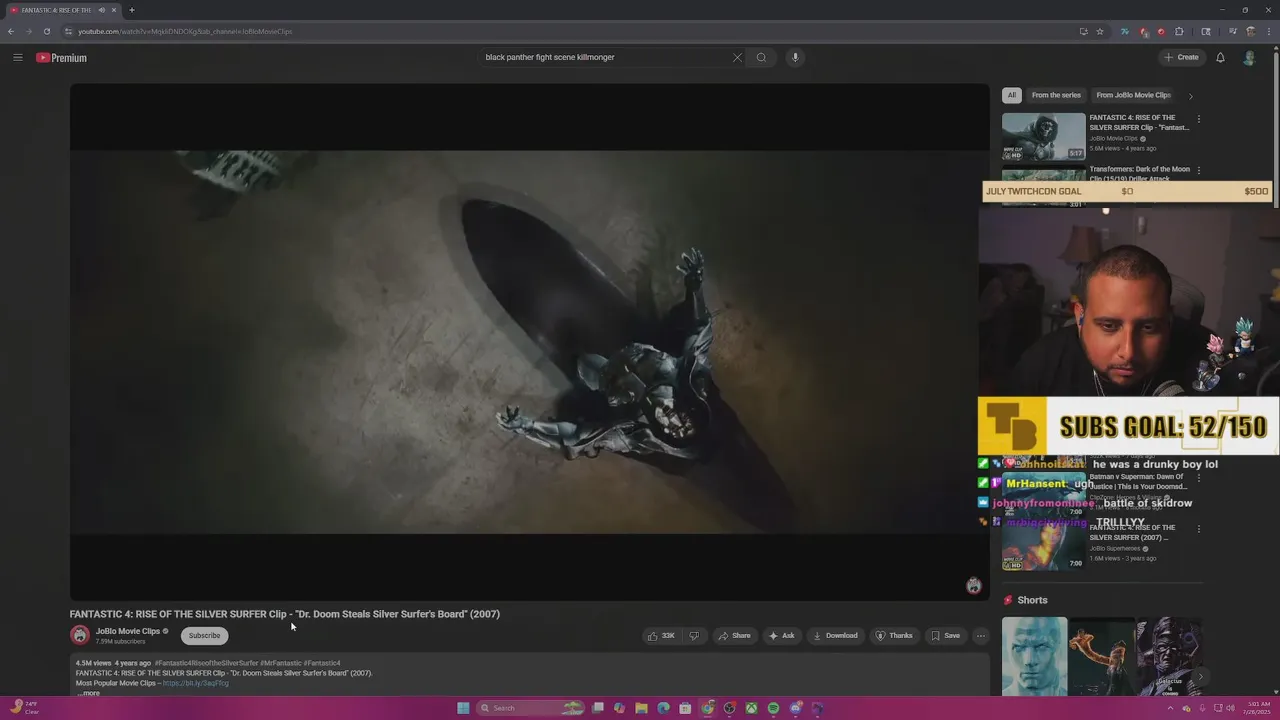Viewport: 1280px width, 720px height.
Task: Go to YouTube Premium home logo
Action: 61,58
